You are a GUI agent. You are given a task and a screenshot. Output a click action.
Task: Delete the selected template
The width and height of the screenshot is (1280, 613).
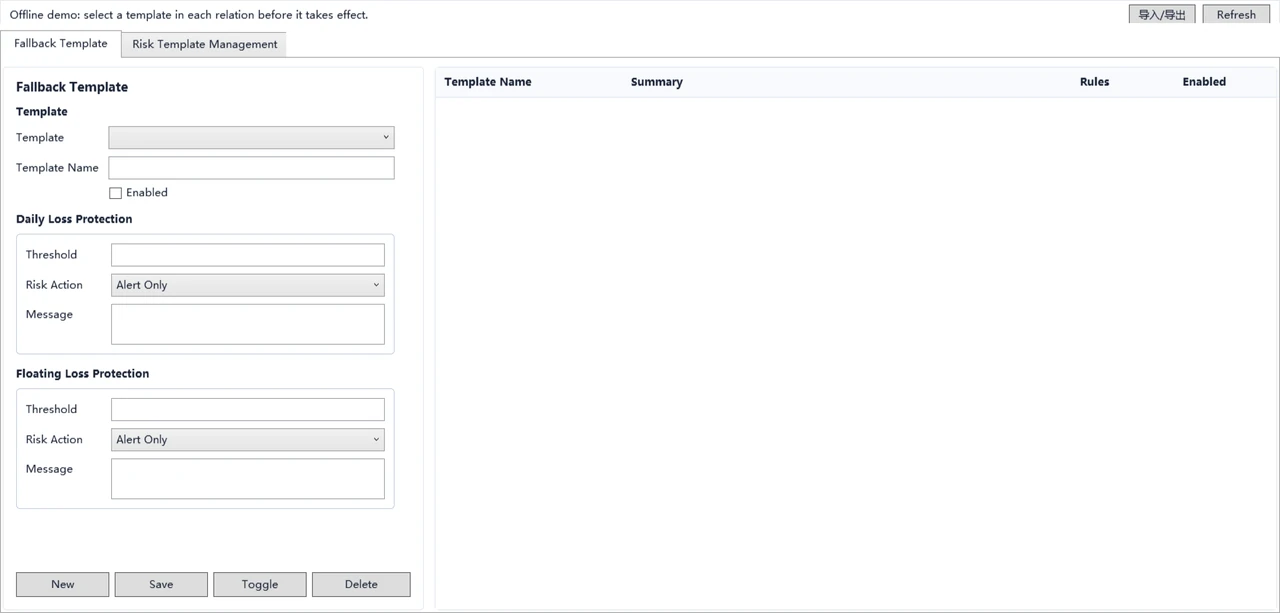pos(361,584)
